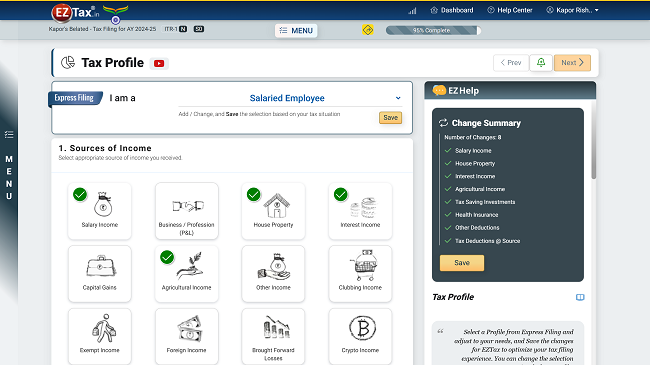Click the Number of Changes: 8 text
The height and width of the screenshot is (365, 650).
click(x=473, y=137)
